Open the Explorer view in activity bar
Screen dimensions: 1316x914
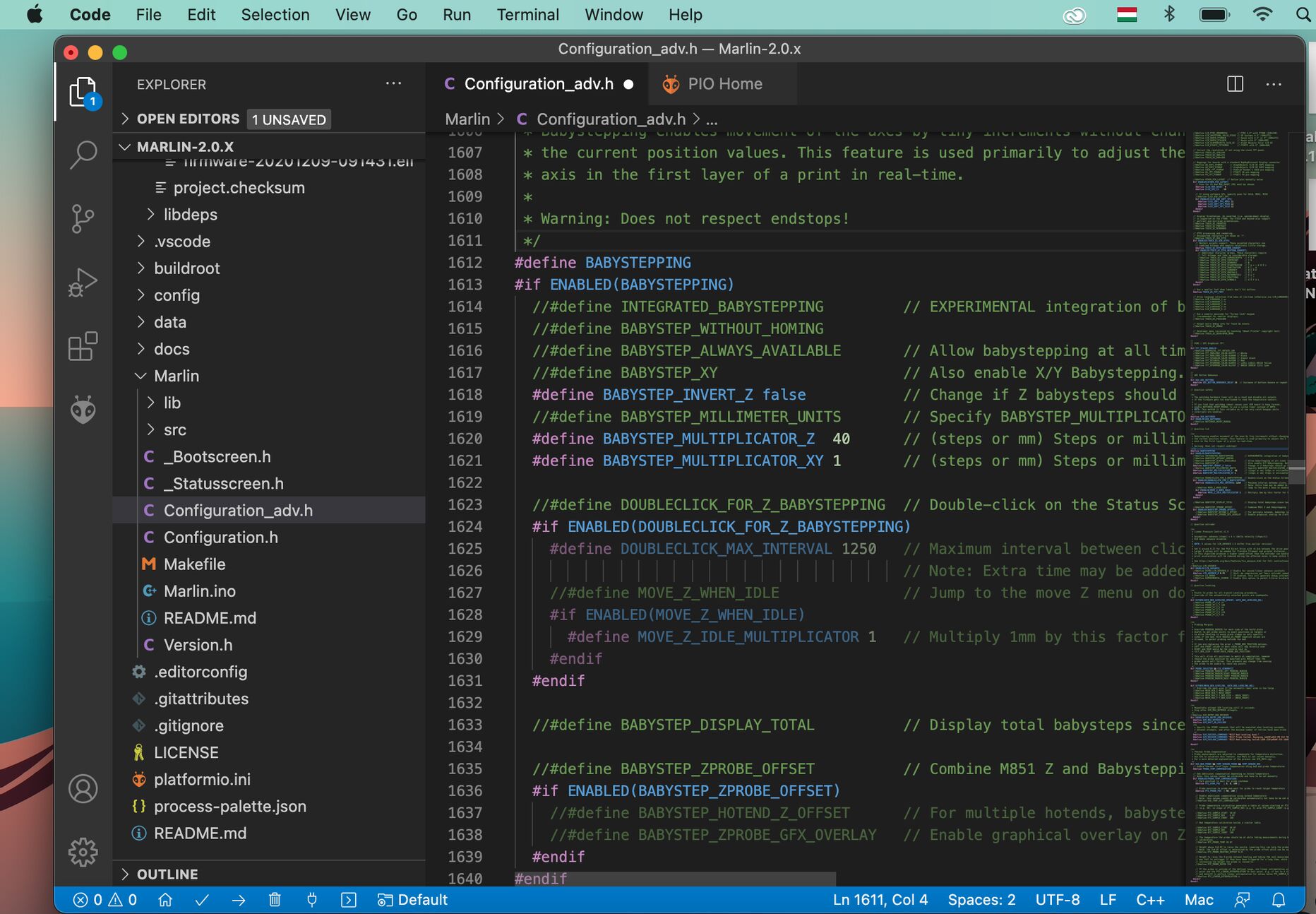(x=83, y=92)
